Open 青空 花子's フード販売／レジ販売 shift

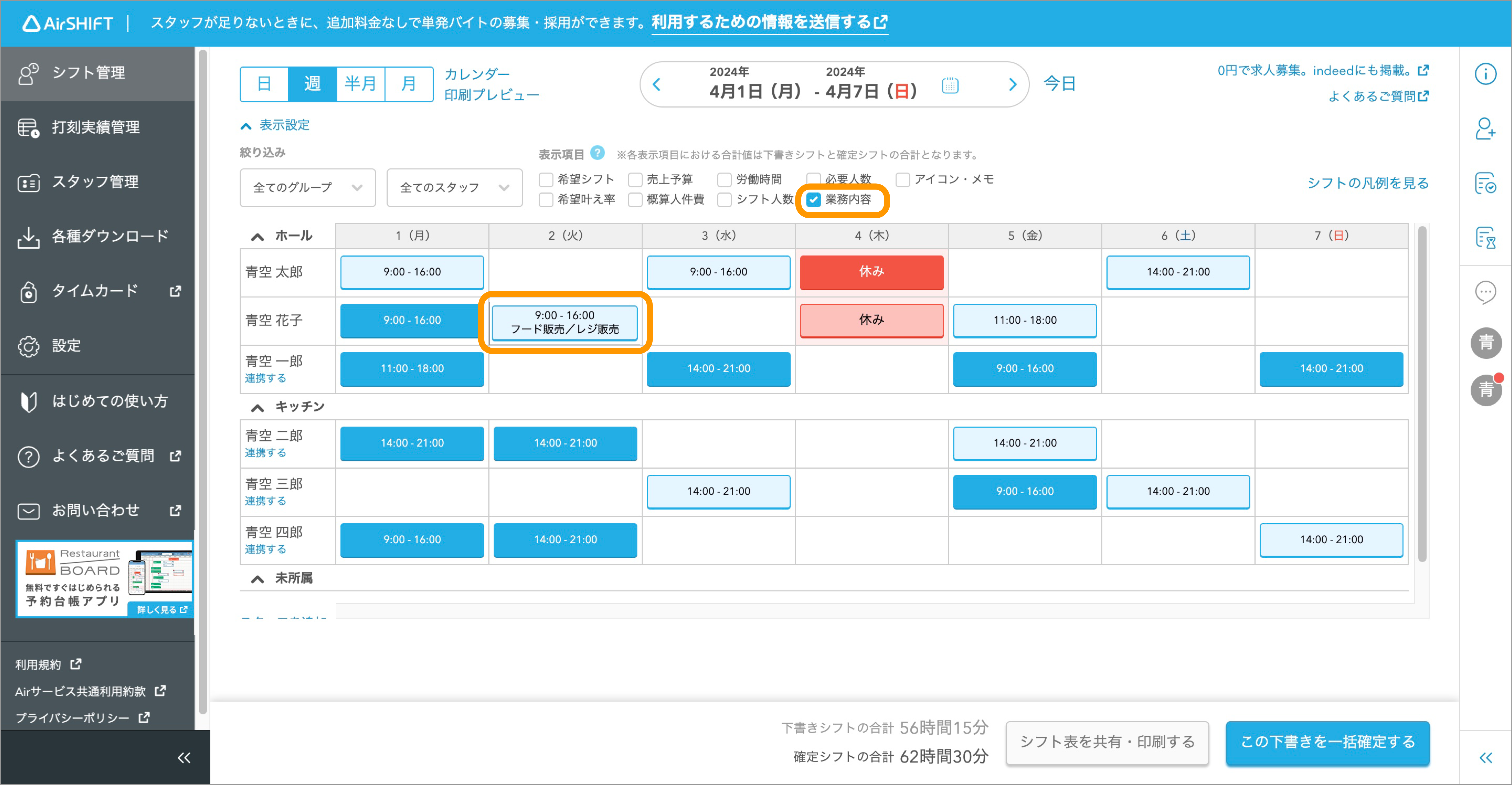(x=565, y=322)
